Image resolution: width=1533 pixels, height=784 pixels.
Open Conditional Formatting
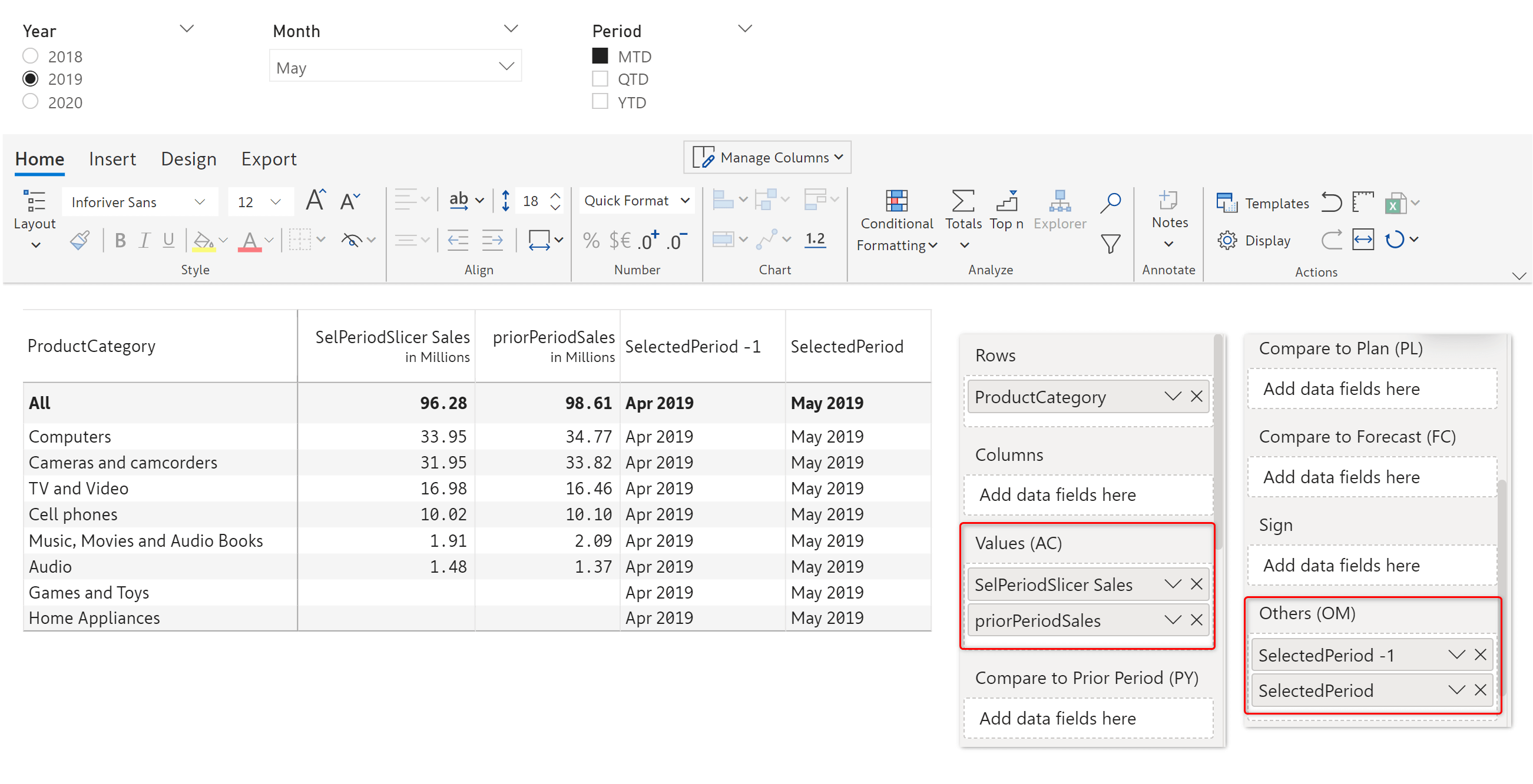[x=897, y=220]
